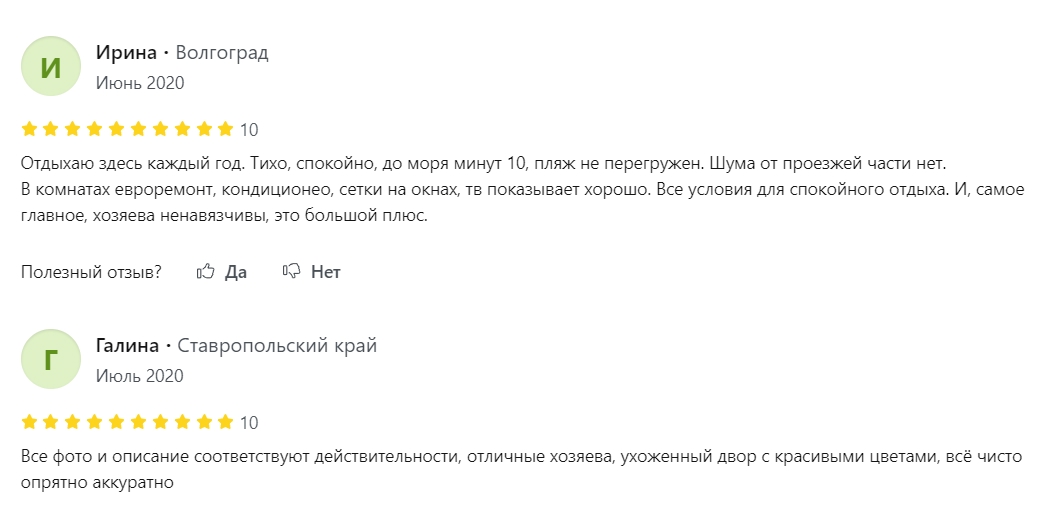Open Галина's green "Г" avatar

click(51, 359)
